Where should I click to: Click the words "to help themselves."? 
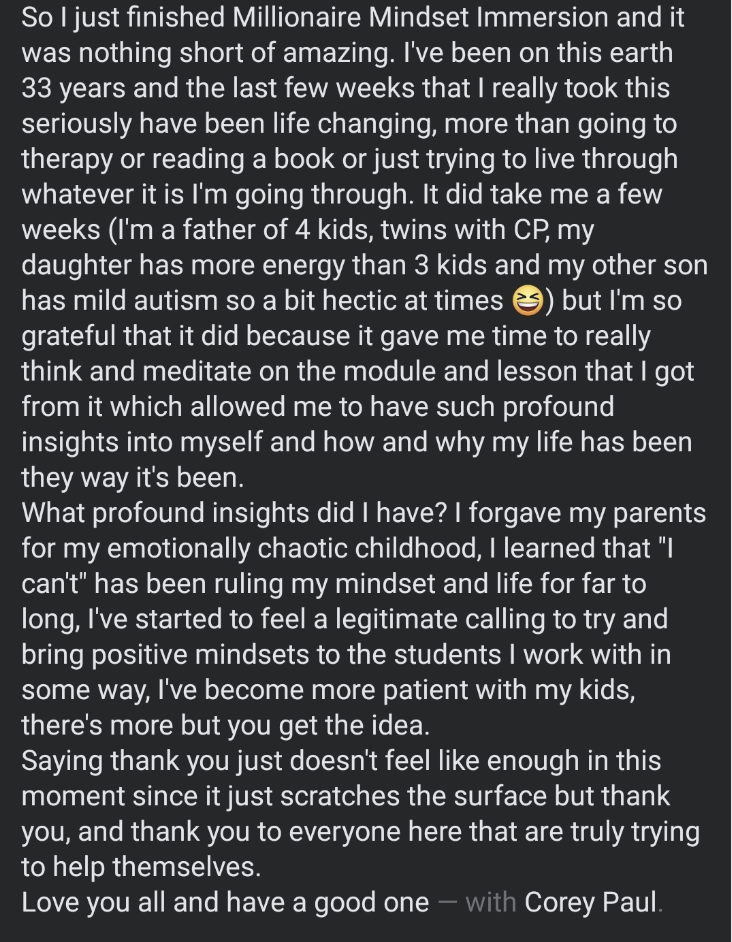click(x=141, y=866)
